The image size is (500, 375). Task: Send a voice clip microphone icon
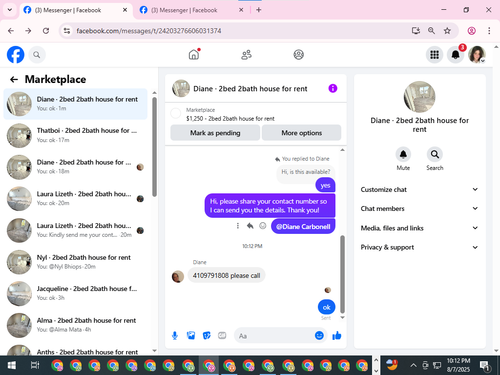(x=175, y=336)
